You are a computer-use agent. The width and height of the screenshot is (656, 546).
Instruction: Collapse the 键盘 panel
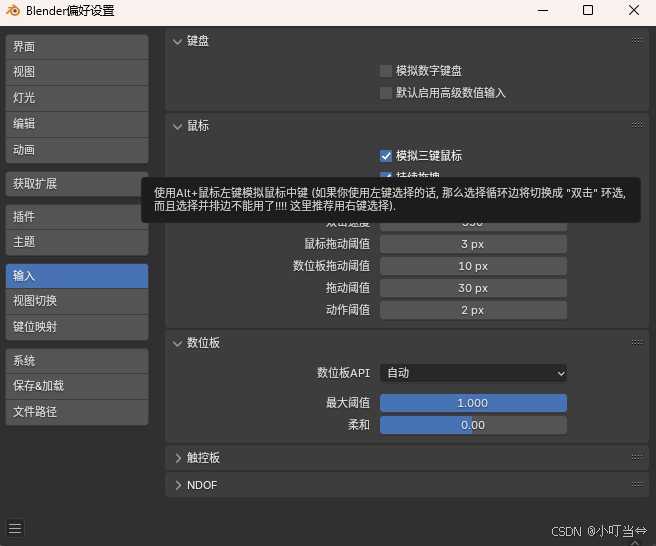[178, 41]
